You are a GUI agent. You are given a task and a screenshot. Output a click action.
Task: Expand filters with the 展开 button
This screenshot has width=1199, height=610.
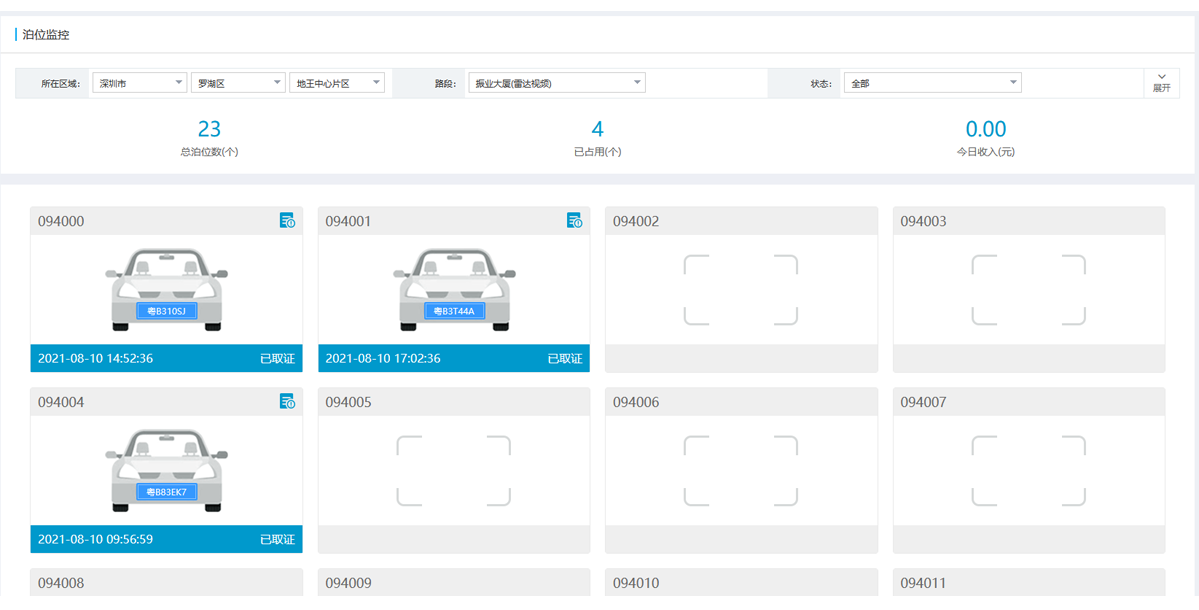[x=1162, y=83]
